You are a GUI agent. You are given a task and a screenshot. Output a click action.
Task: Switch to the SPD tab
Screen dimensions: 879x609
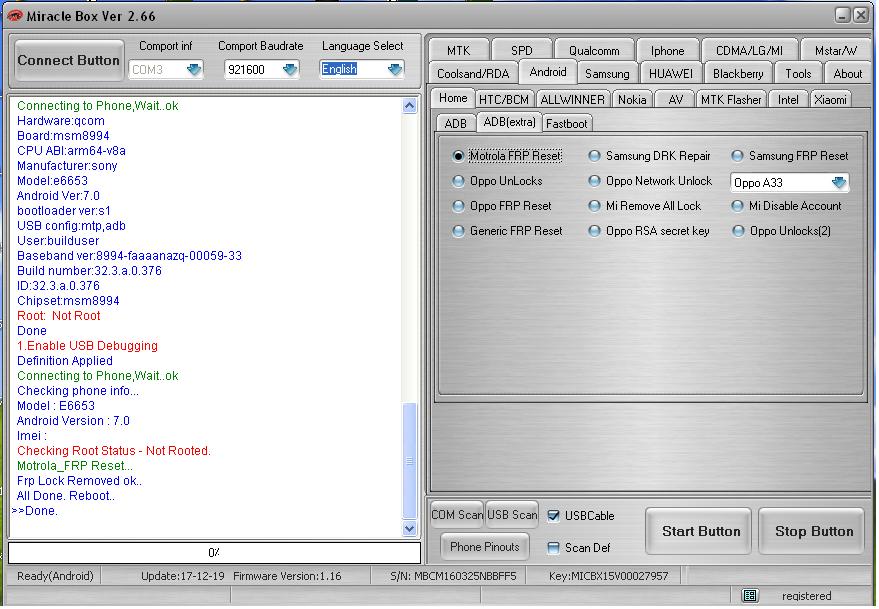click(521, 50)
